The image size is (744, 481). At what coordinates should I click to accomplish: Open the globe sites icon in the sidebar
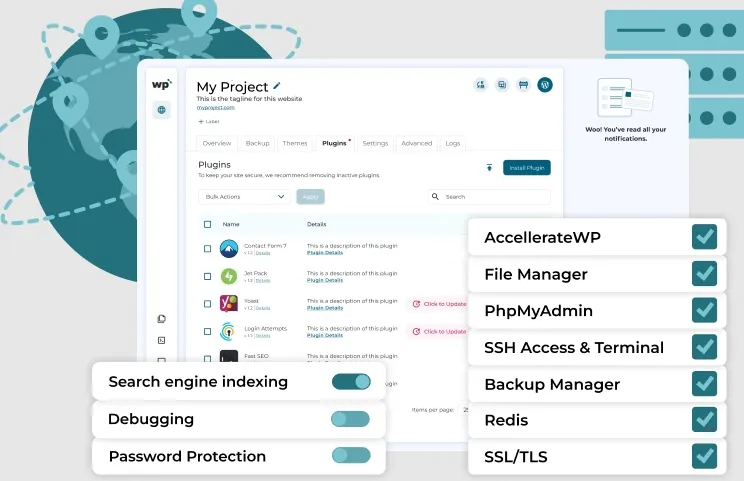click(x=161, y=110)
